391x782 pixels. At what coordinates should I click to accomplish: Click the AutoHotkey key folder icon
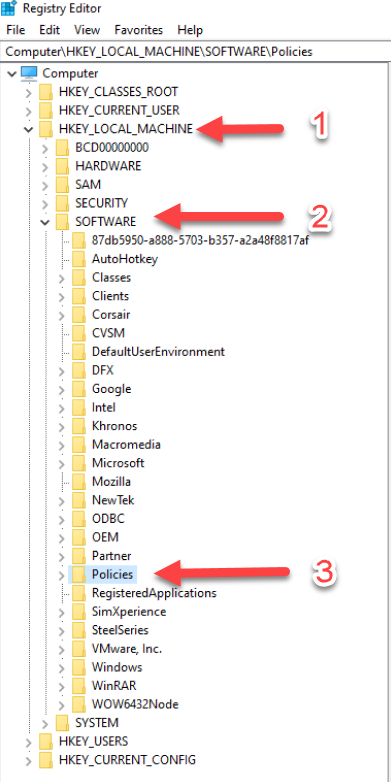(x=79, y=259)
